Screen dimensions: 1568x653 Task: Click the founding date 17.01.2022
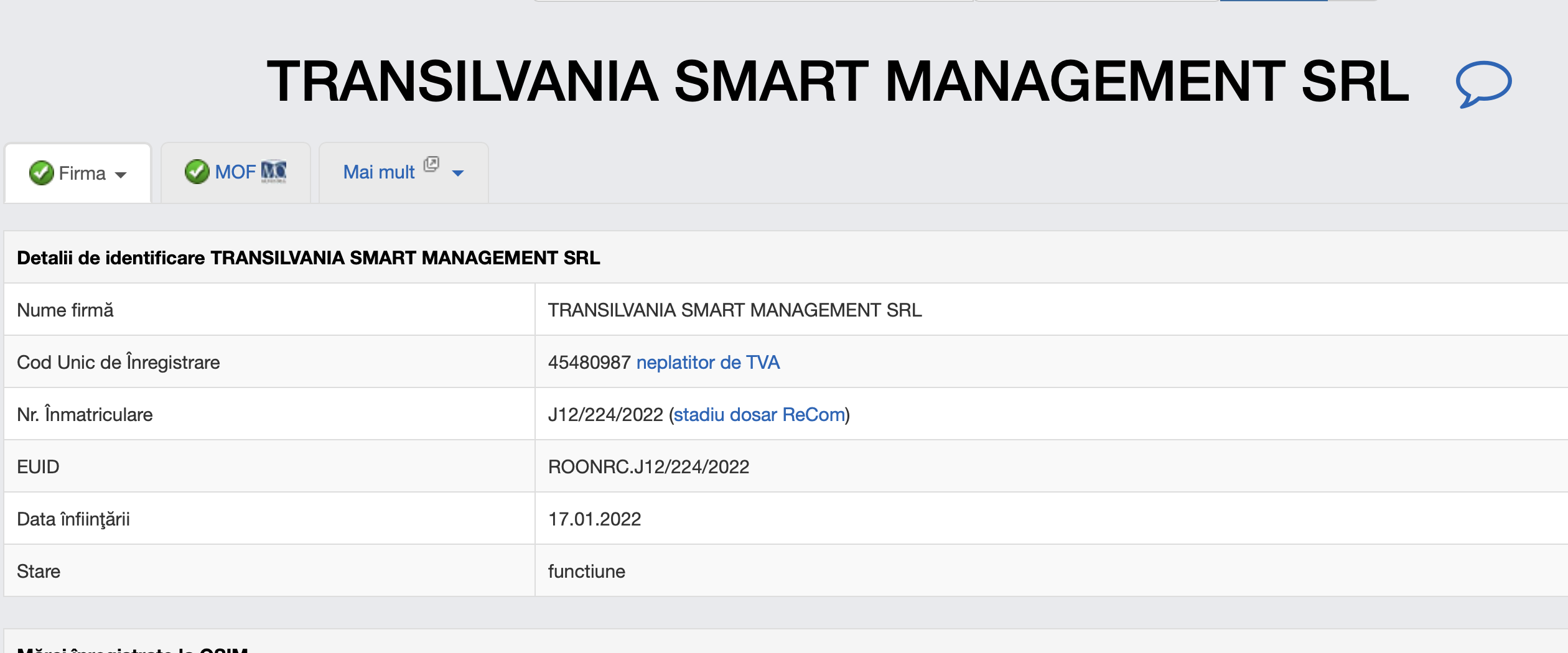[594, 519]
